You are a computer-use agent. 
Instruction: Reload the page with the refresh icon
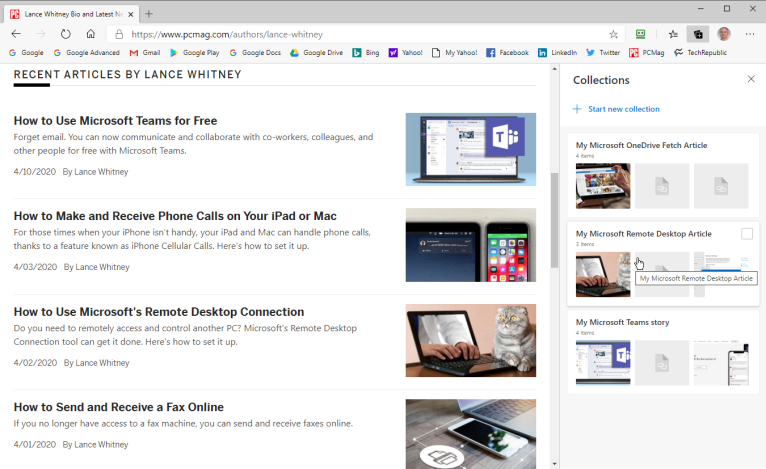tap(65, 34)
